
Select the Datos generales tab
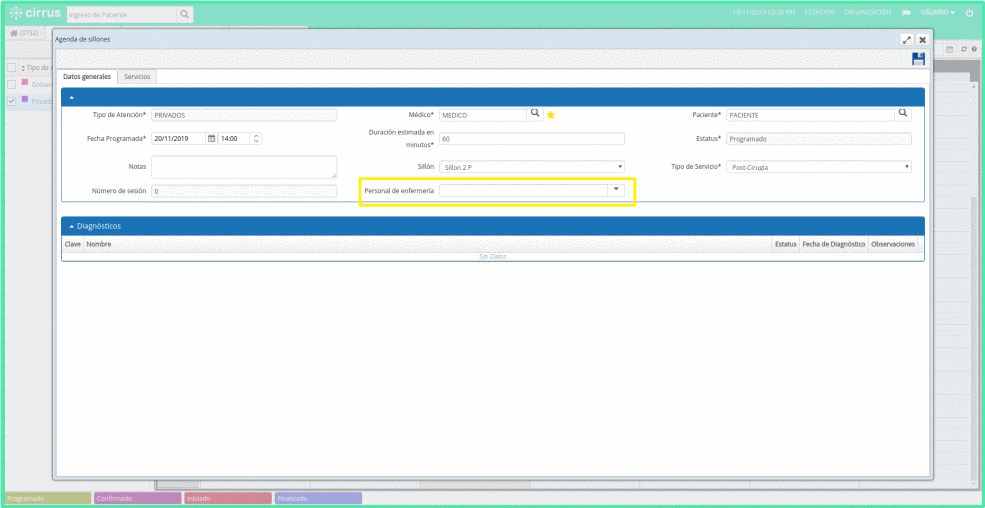click(87, 77)
